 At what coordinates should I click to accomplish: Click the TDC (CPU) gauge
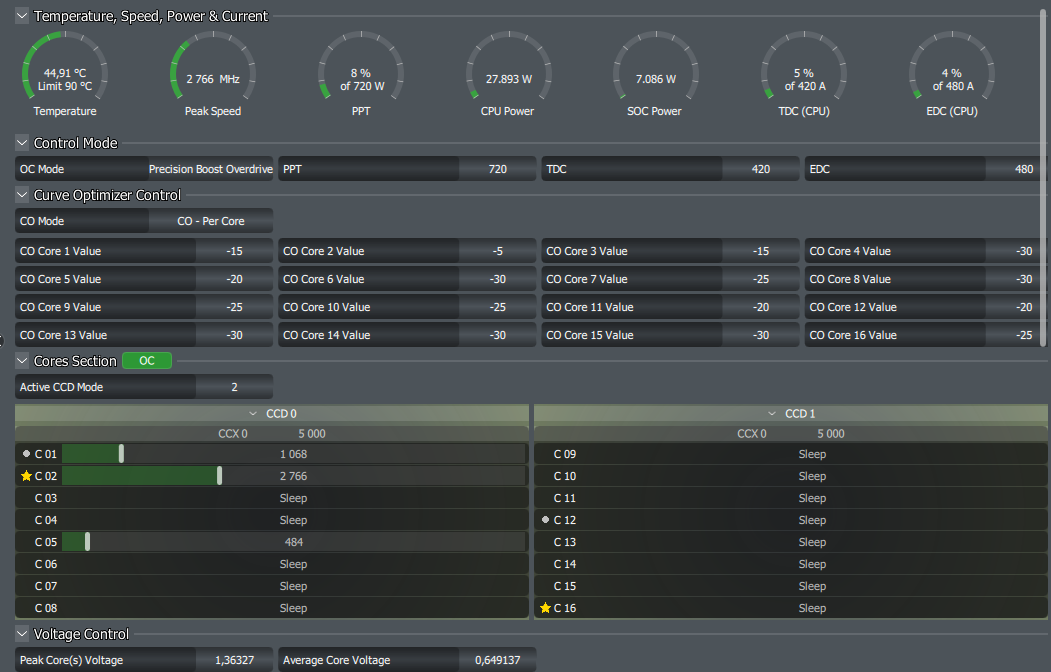[x=804, y=75]
